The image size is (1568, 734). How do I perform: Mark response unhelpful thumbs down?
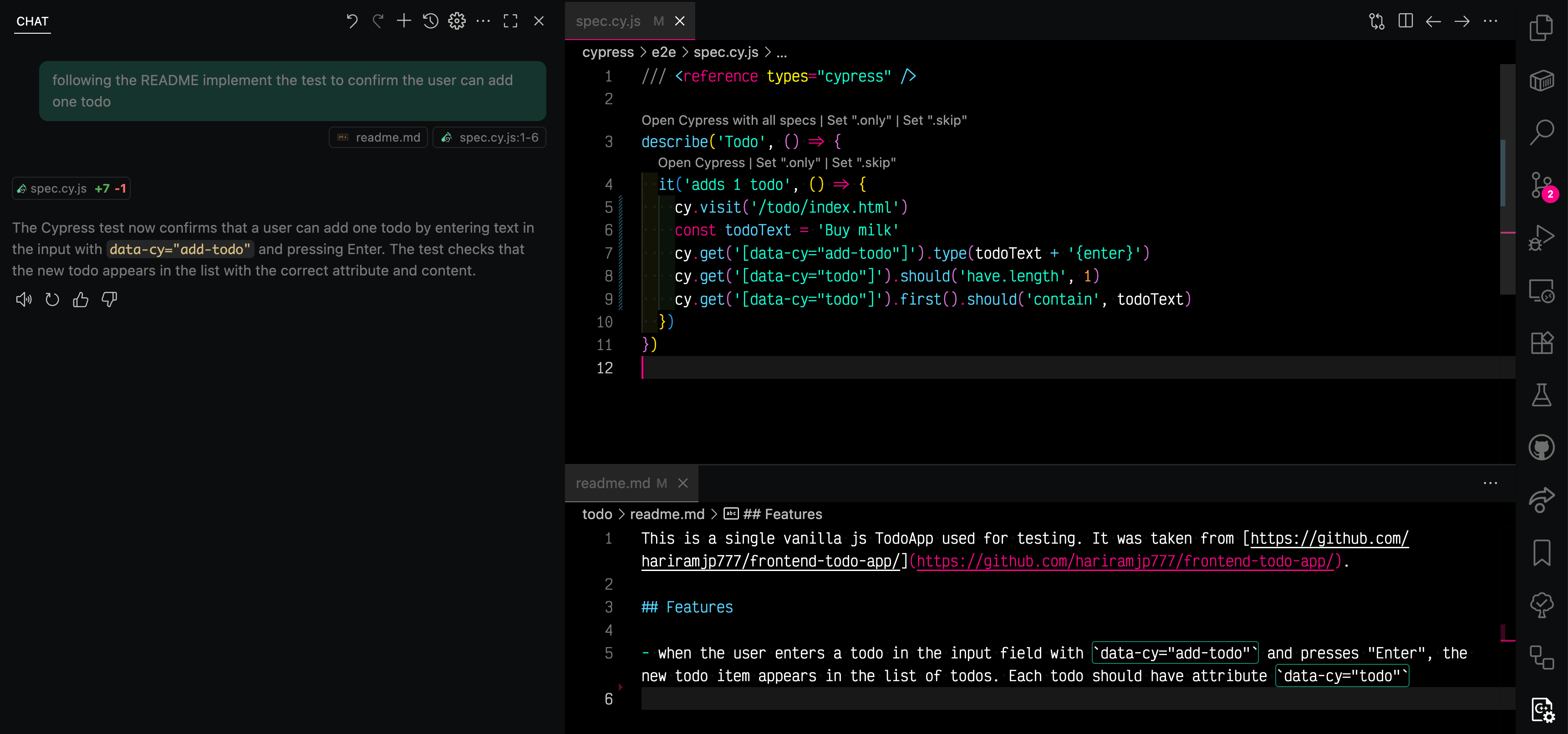click(110, 300)
